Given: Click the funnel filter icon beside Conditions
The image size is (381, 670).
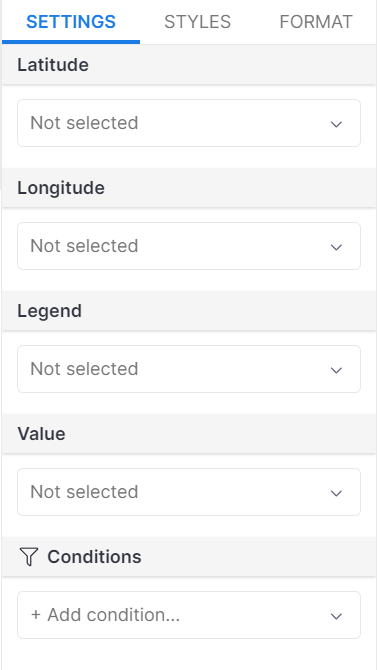Looking at the screenshot, I should tap(29, 557).
